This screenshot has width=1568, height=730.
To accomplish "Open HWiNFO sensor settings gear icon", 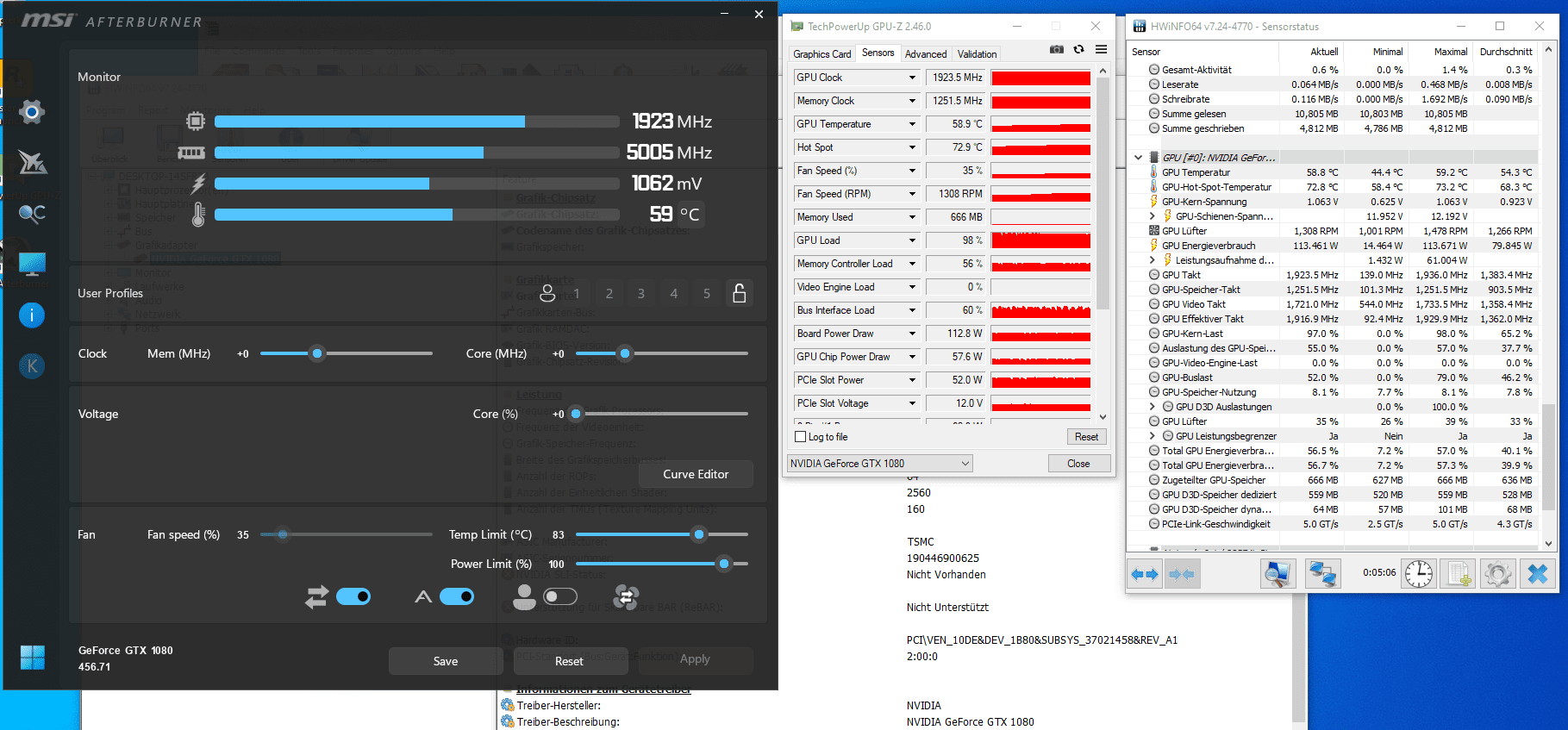I will [1497, 574].
